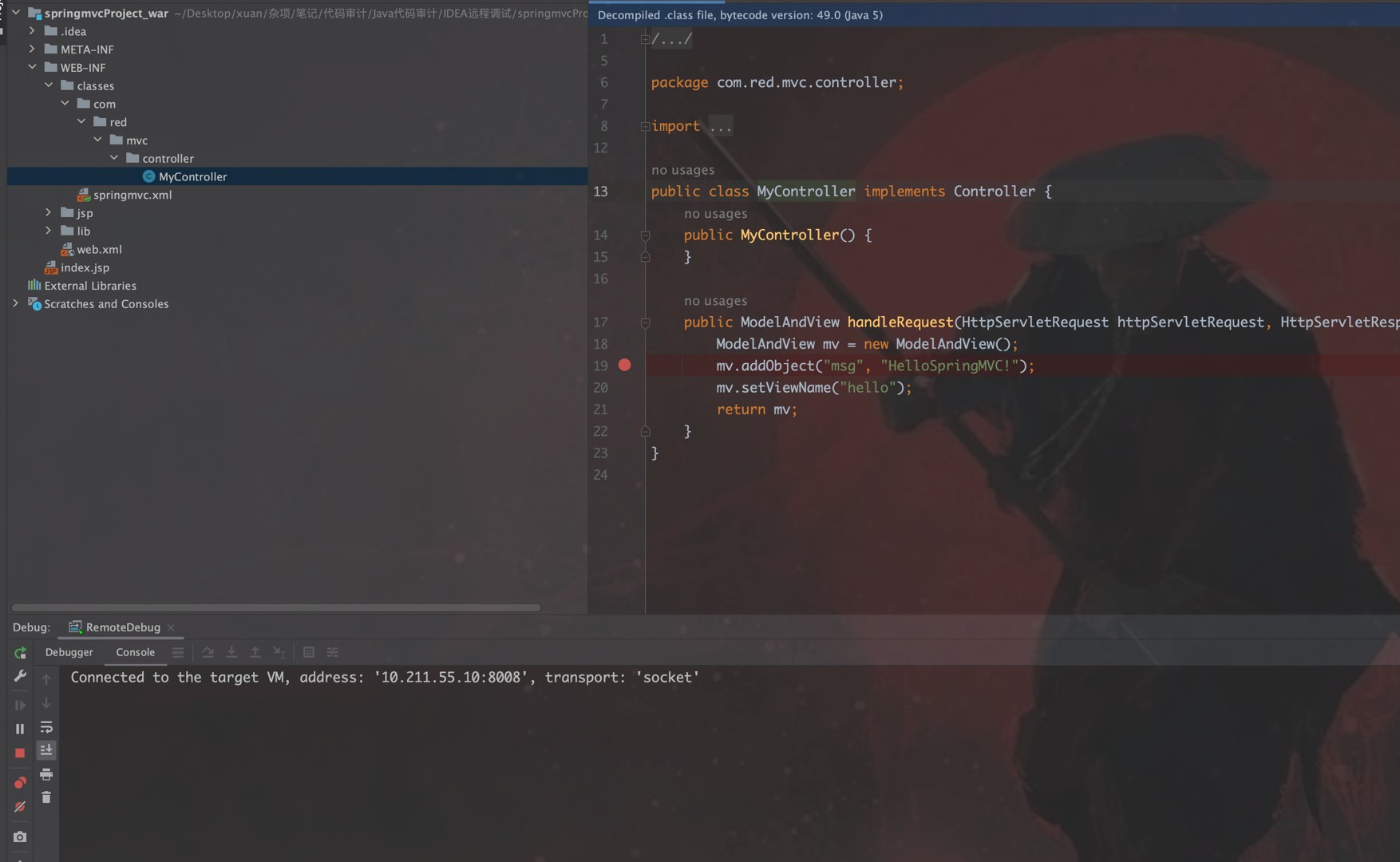Switch to the Debugger tab
Image resolution: width=1400 pixels, height=862 pixels.
69,652
